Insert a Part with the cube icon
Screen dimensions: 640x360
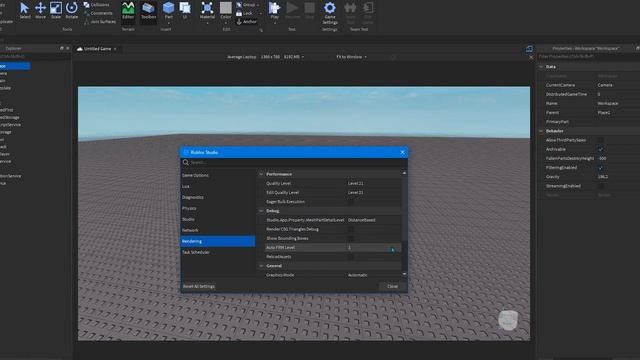point(169,8)
